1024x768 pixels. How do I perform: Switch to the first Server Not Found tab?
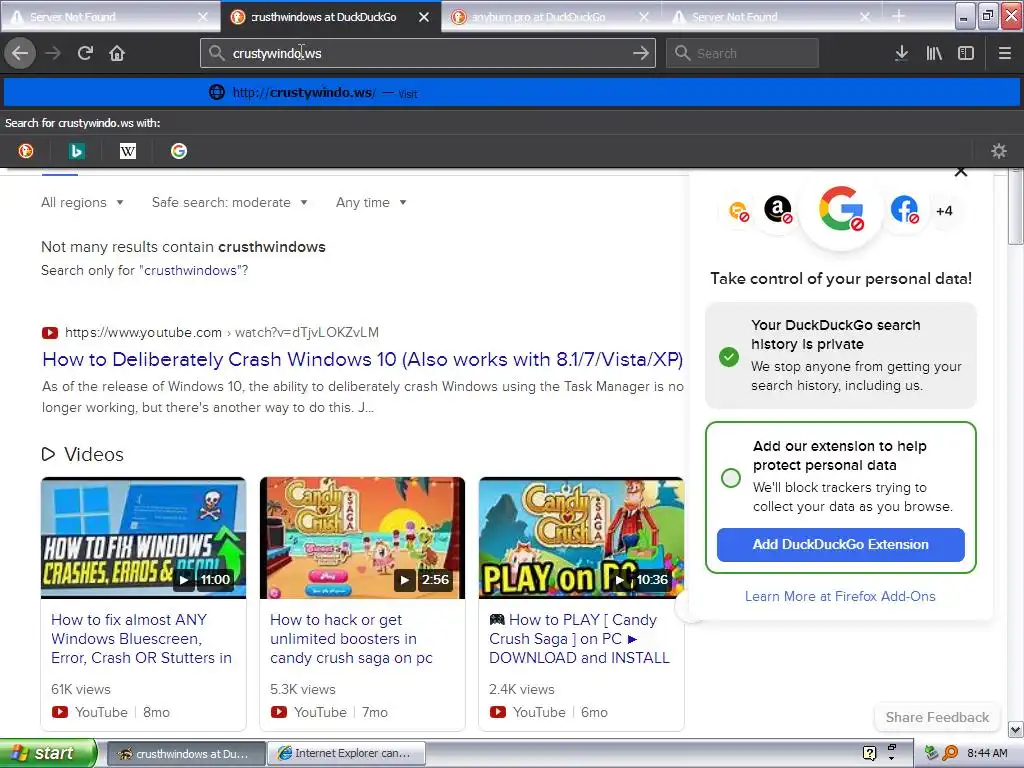110,17
